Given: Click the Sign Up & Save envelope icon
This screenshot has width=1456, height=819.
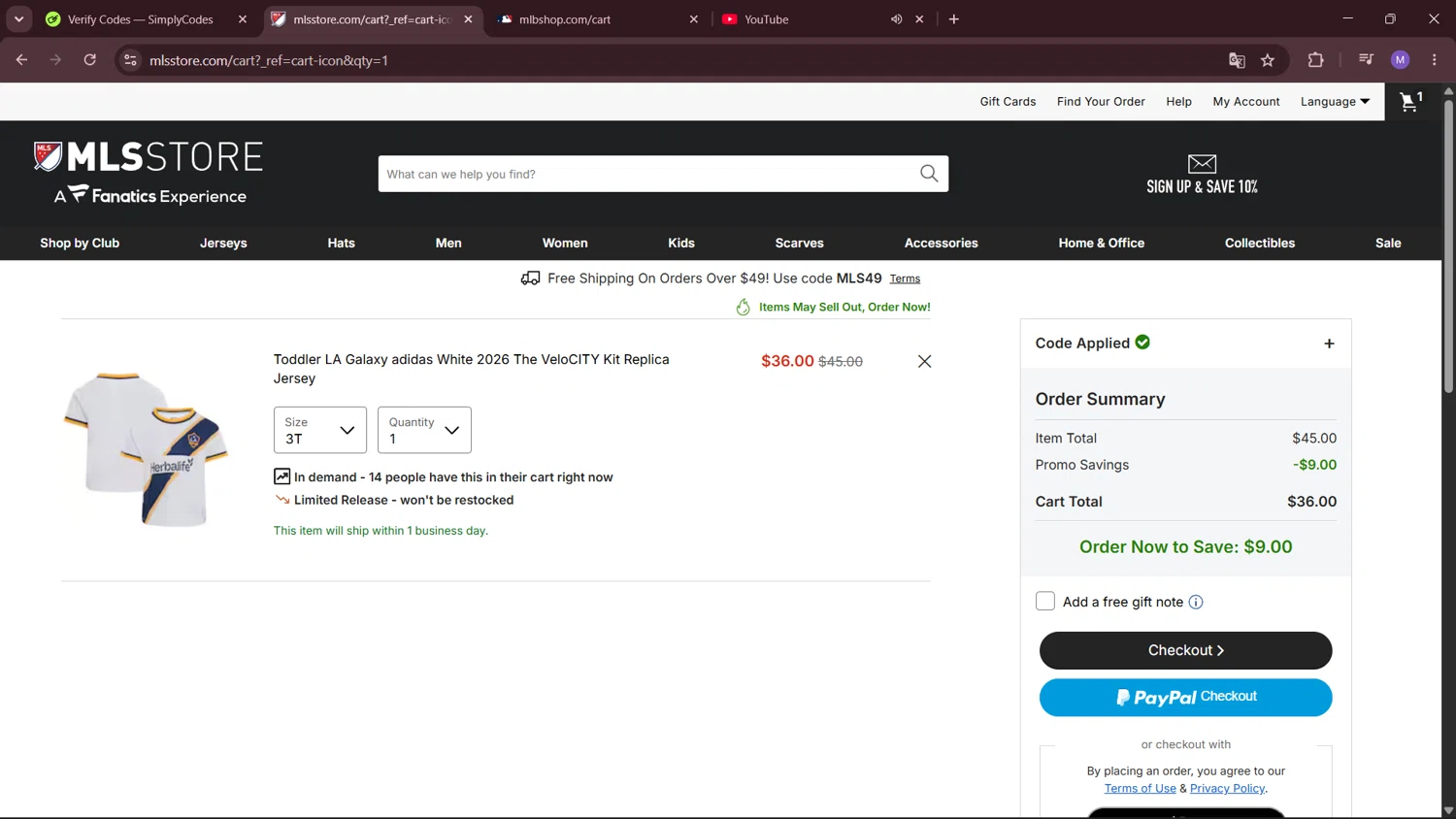Looking at the screenshot, I should coord(1202,163).
